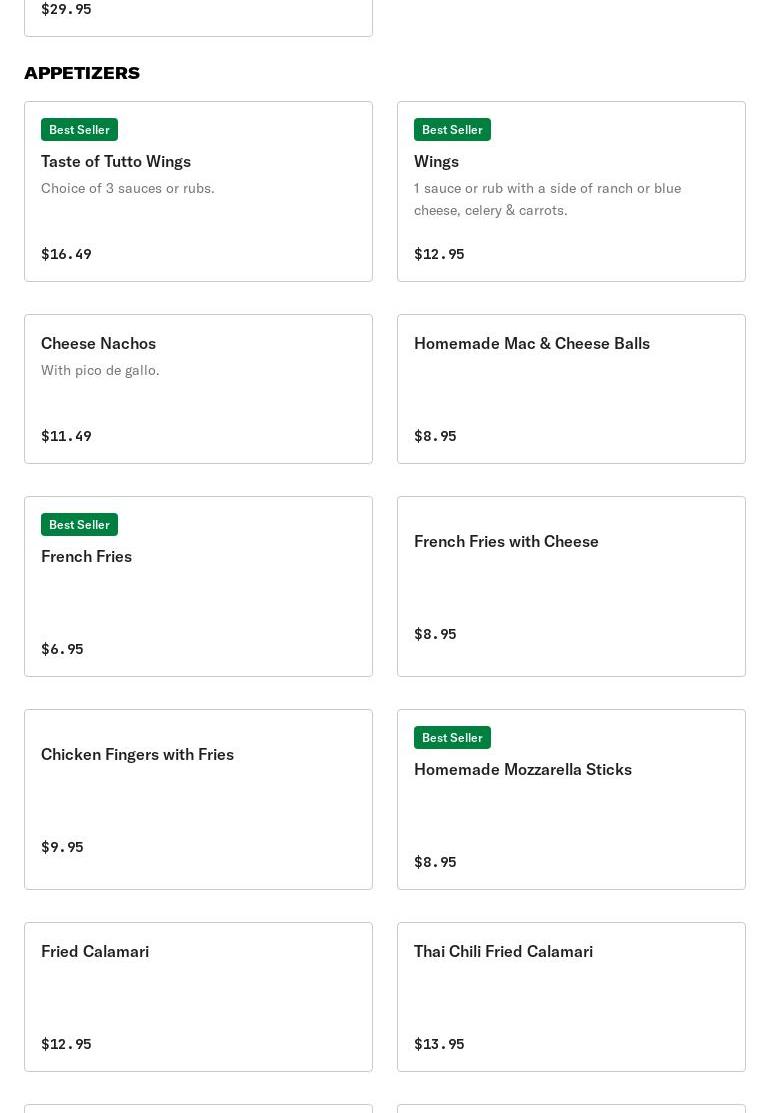The height and width of the screenshot is (1113, 770).
Task: Click Best Seller badge on French Fries
Action: [x=79, y=524]
